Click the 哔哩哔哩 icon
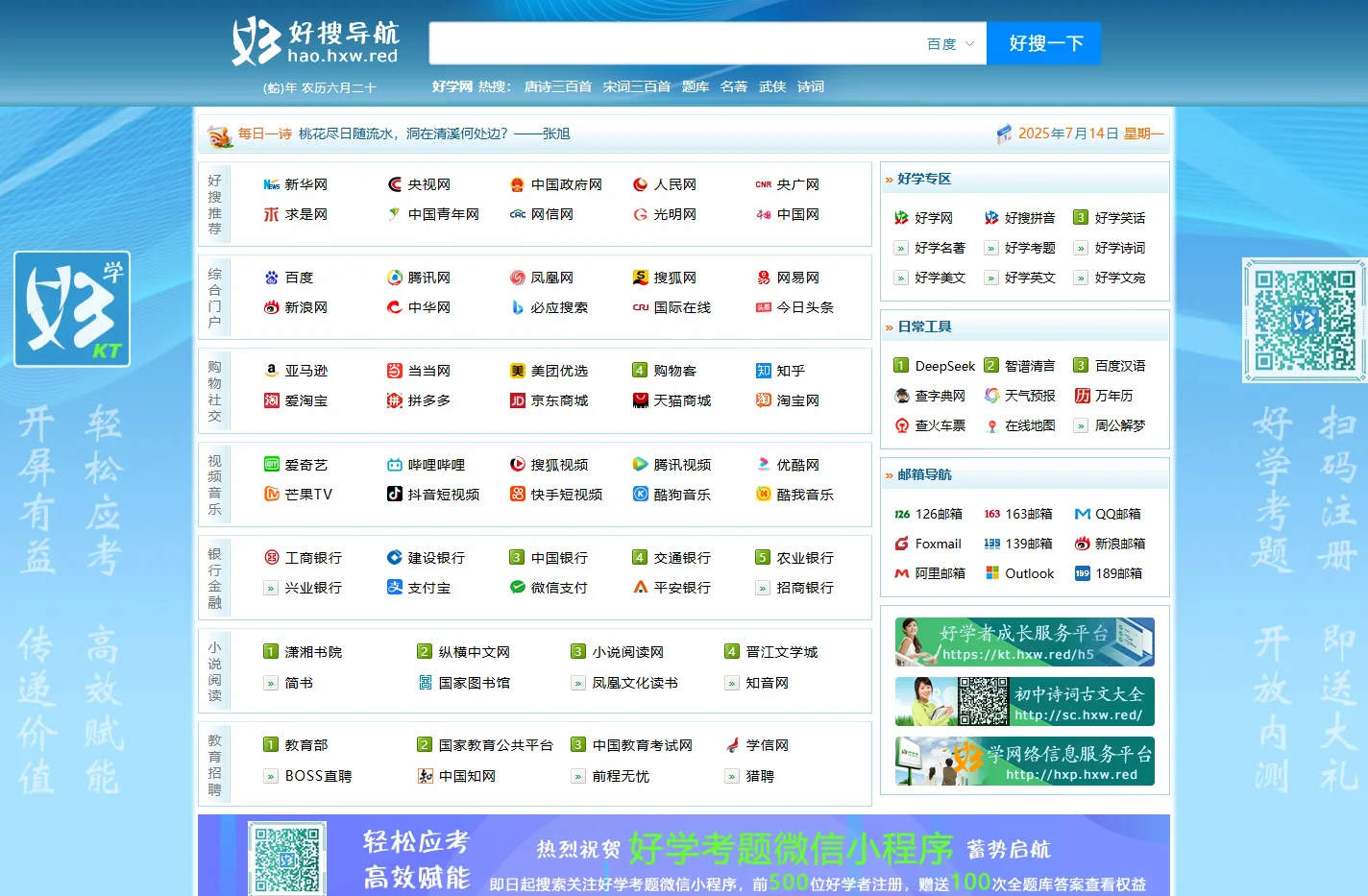 395,465
